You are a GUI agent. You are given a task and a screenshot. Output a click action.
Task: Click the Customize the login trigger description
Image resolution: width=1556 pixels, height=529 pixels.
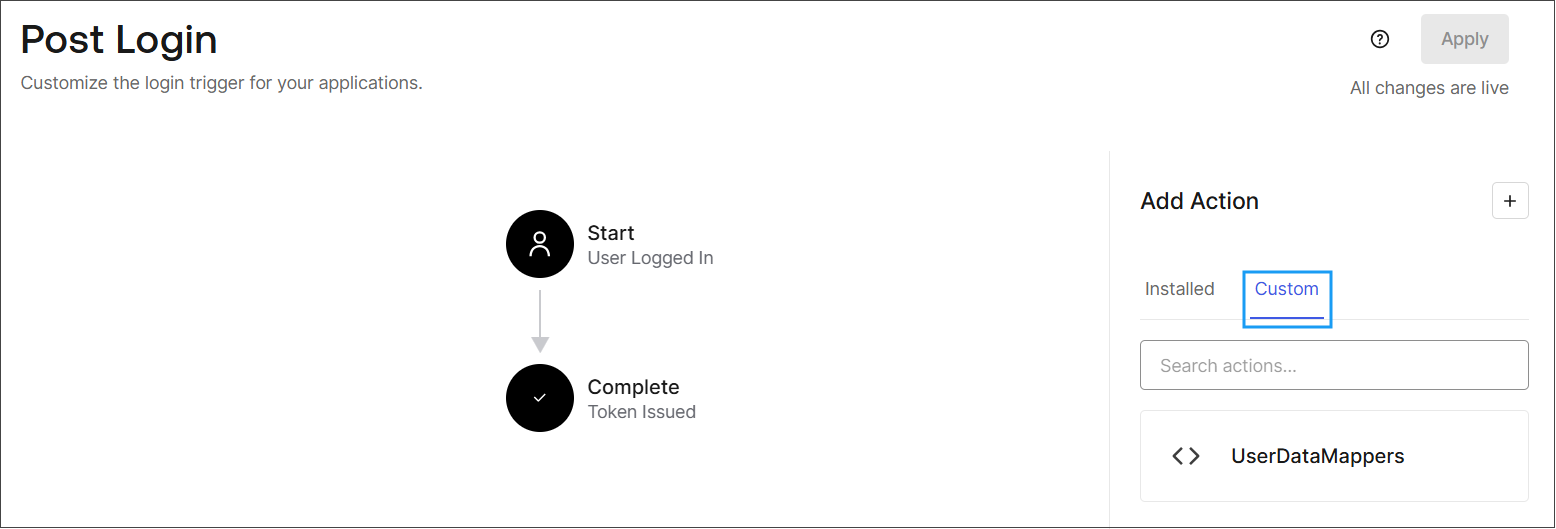point(222,83)
